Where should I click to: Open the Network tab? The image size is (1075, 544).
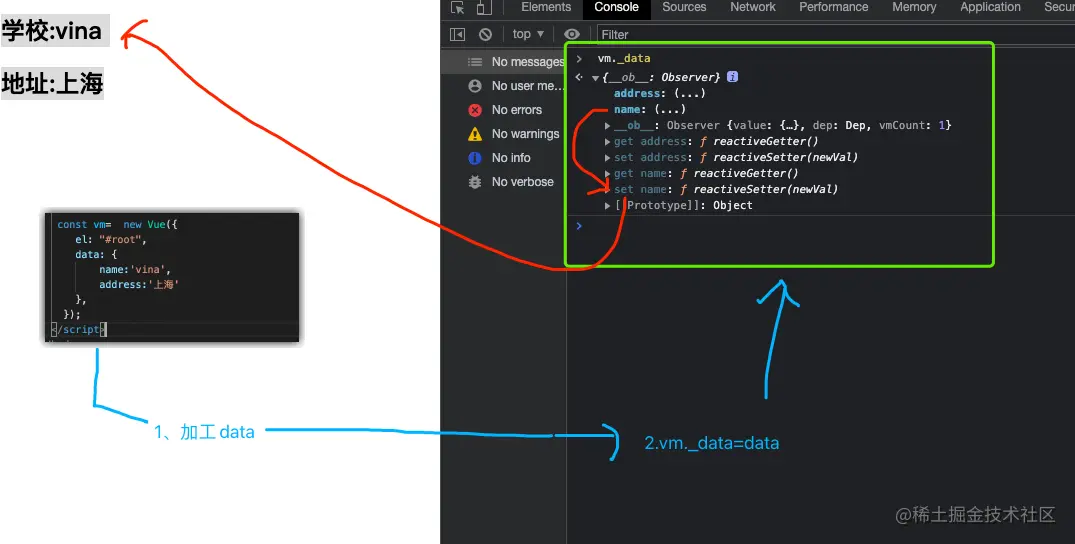[753, 7]
